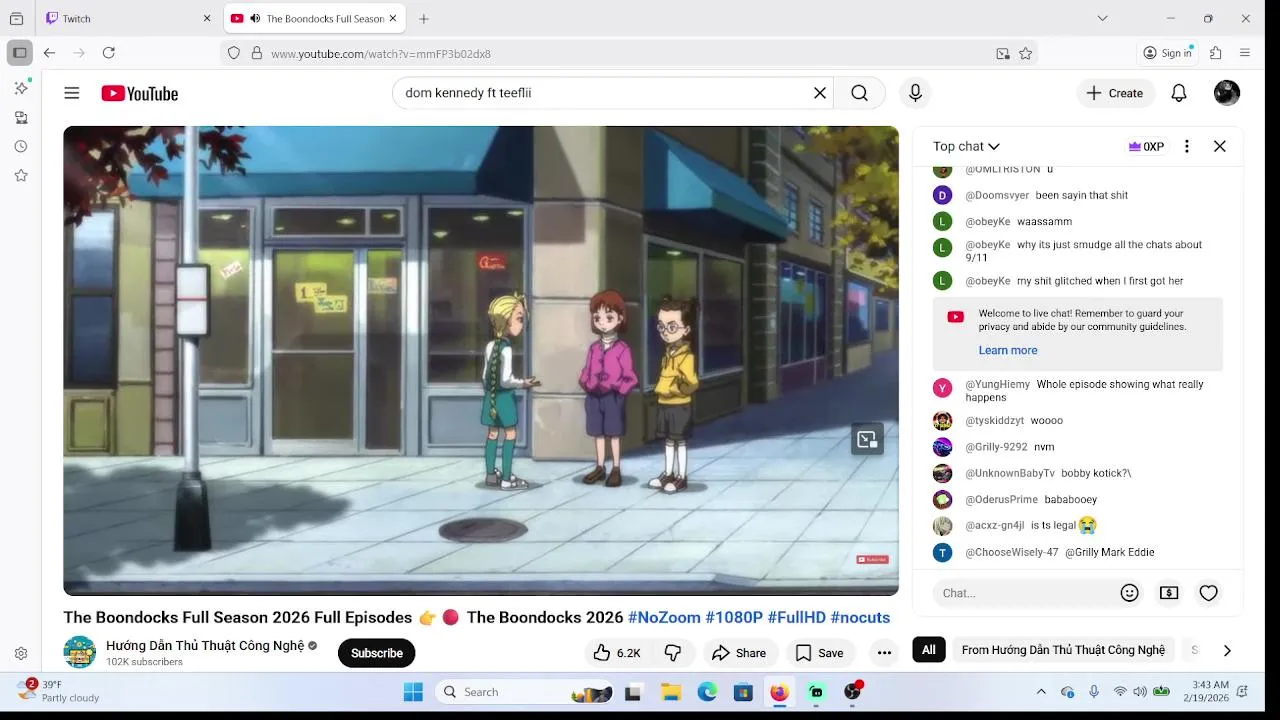Open Windows Start menu
Screen dimensions: 1280x720
click(413, 692)
